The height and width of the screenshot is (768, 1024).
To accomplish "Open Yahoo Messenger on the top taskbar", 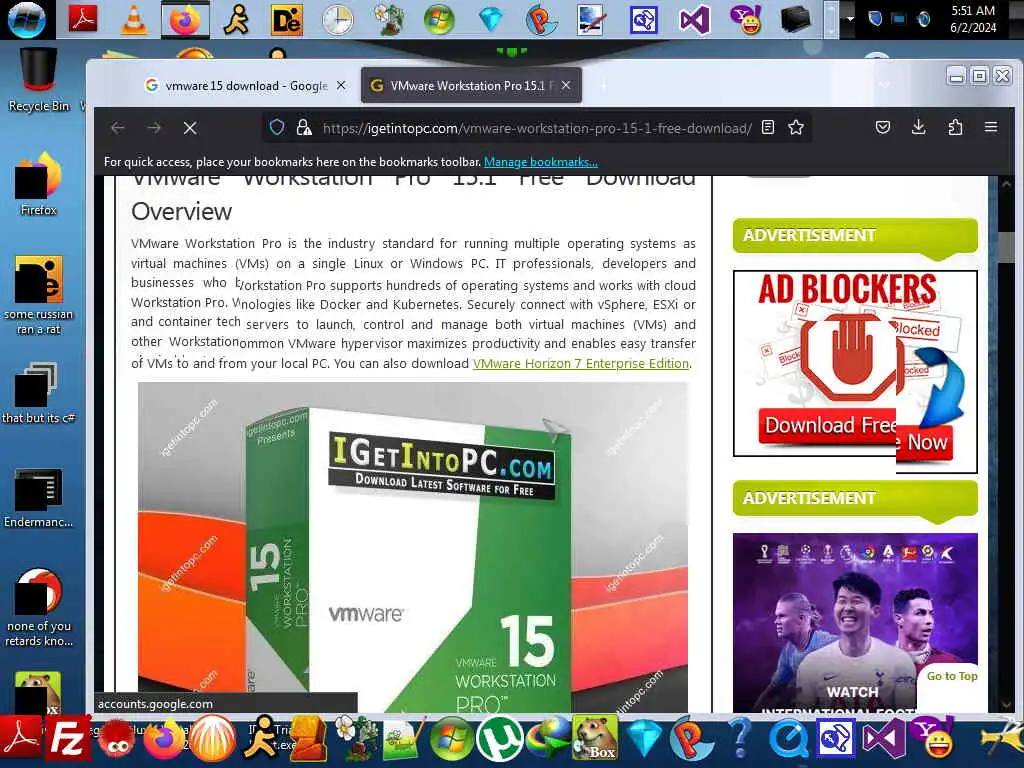I will point(745,20).
